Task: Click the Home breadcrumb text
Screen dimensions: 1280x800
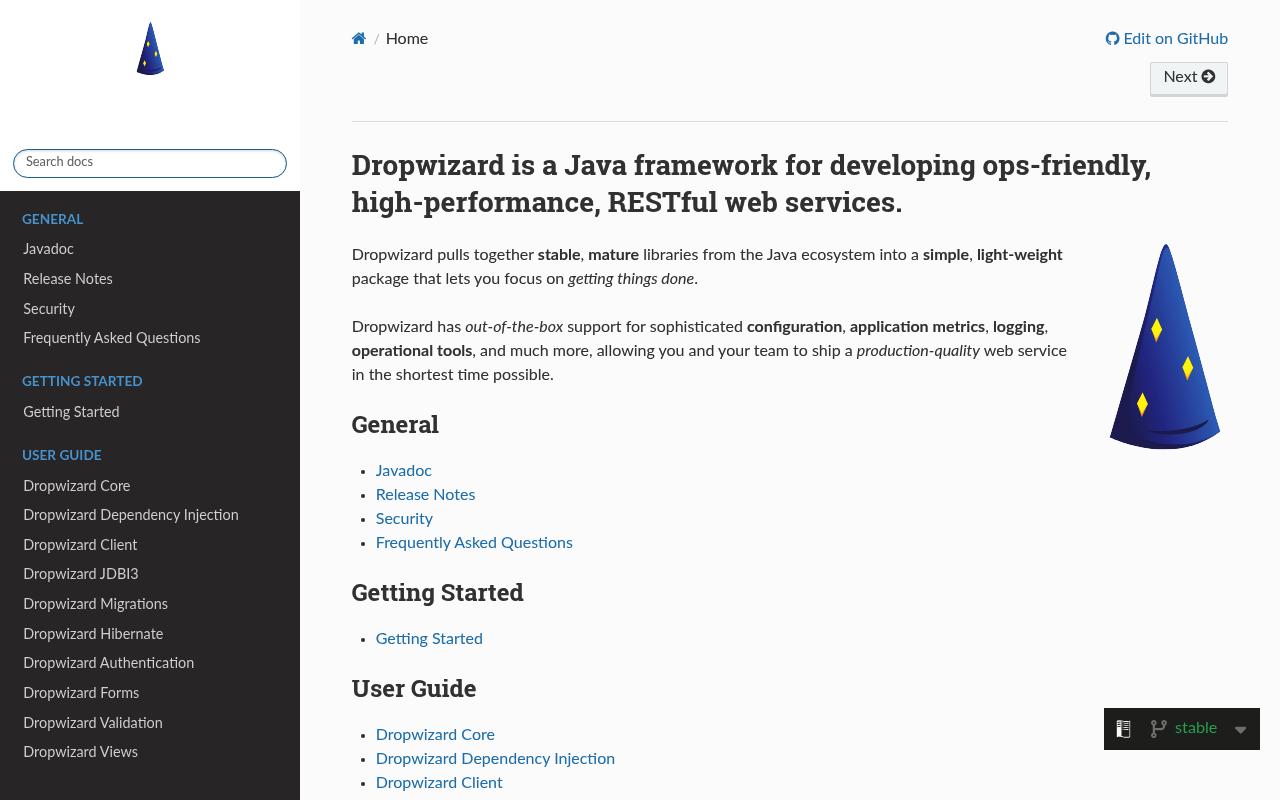Action: coord(407,39)
